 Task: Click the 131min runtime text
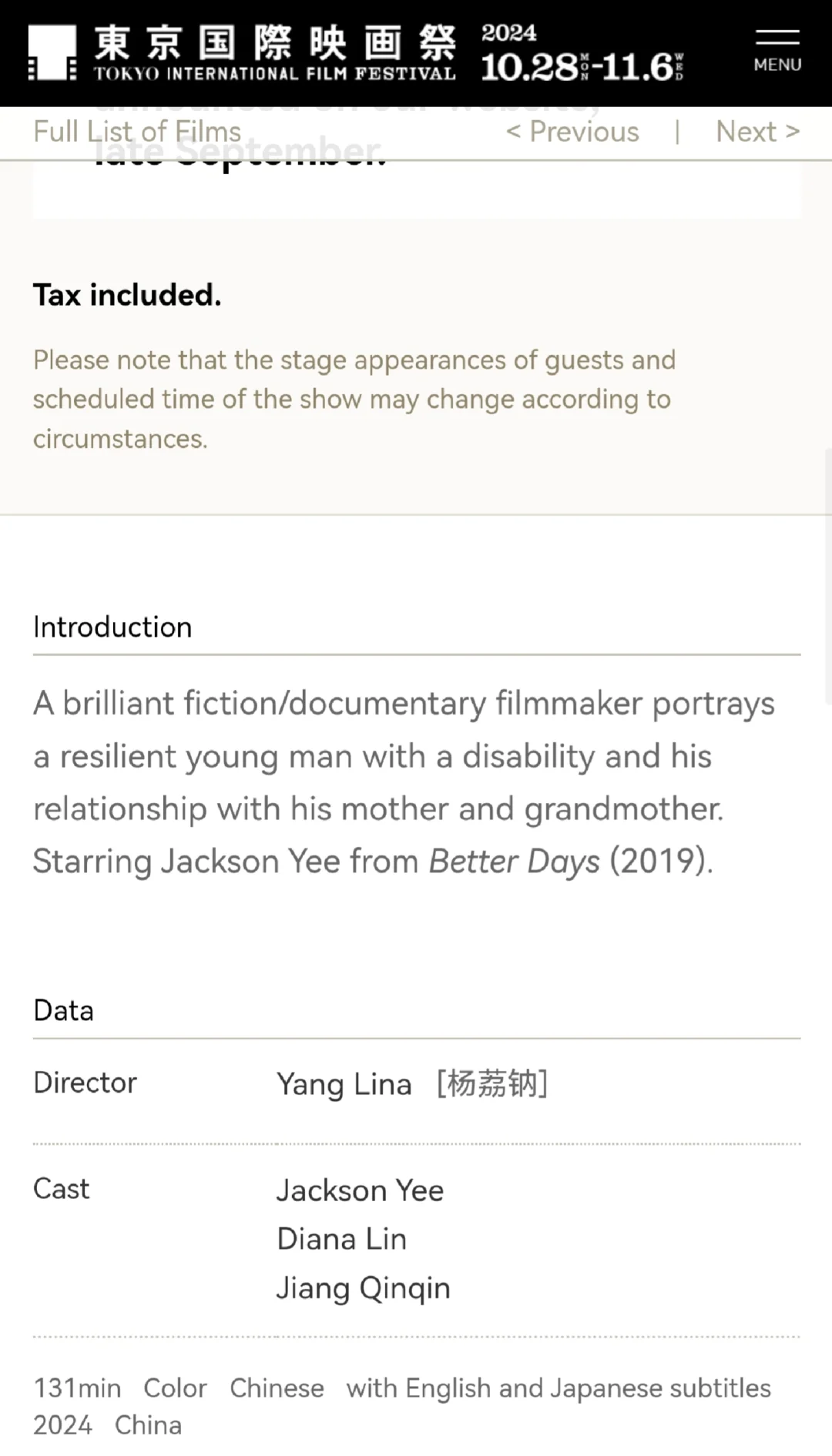pos(77,1388)
